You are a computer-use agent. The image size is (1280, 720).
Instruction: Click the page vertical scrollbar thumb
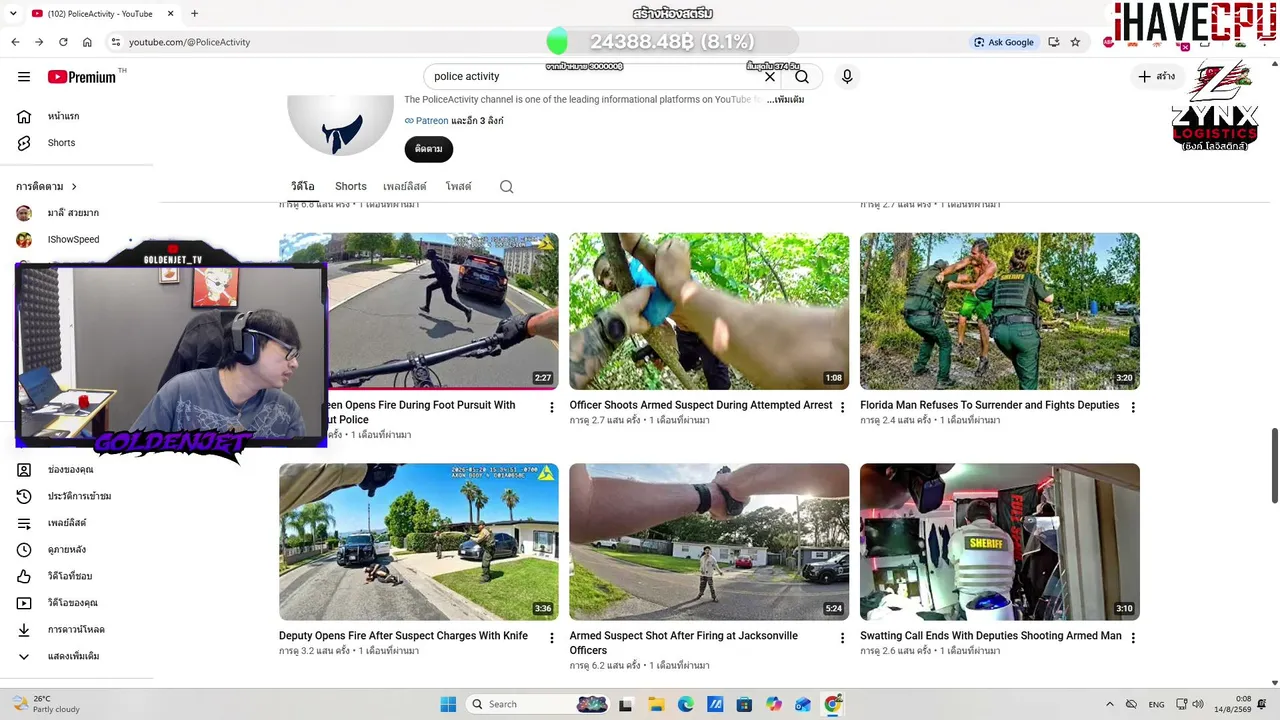1274,466
